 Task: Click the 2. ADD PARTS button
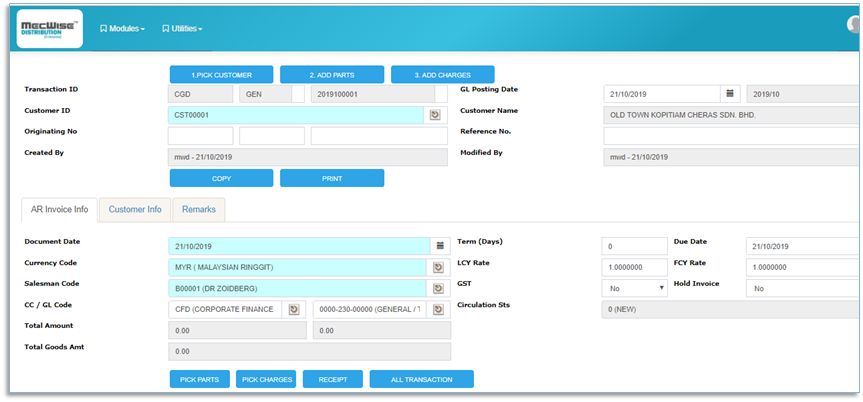pyautogui.click(x=332, y=75)
